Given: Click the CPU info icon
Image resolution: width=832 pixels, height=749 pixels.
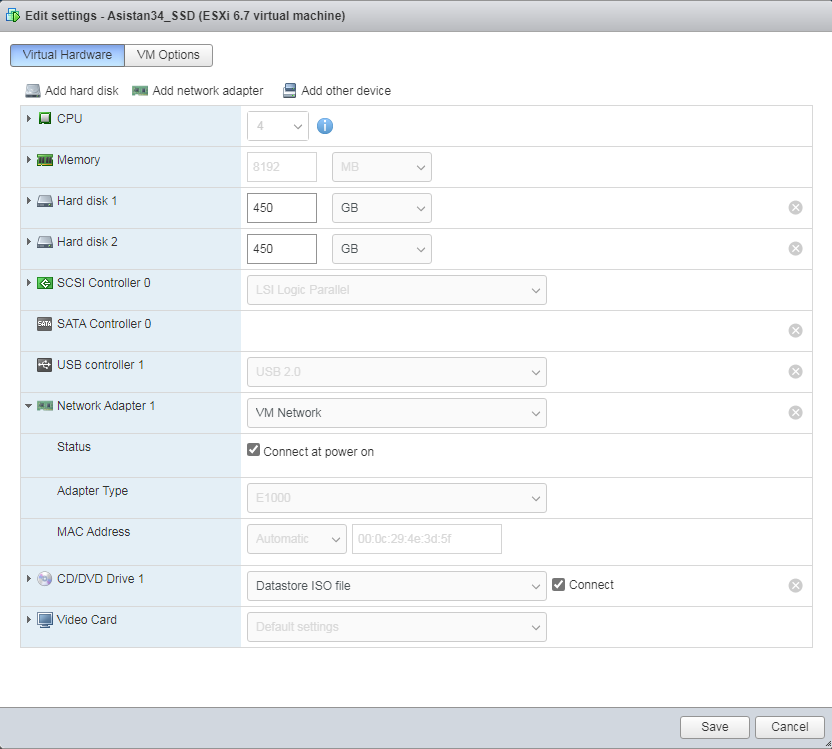Looking at the screenshot, I should pyautogui.click(x=324, y=126).
